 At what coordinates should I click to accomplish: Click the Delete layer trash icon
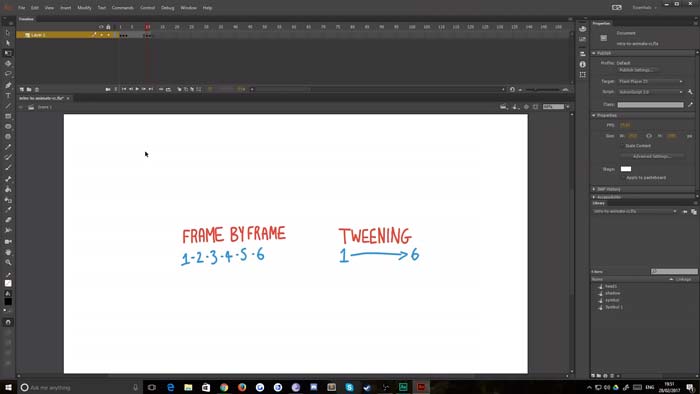pos(37,89)
